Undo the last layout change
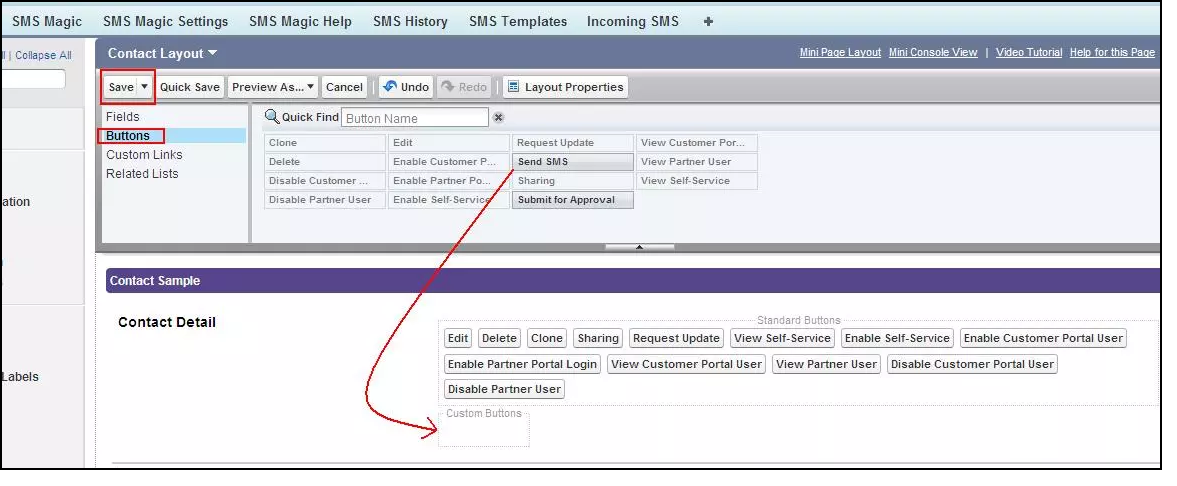Viewport: 1177px width, 486px height. click(405, 87)
